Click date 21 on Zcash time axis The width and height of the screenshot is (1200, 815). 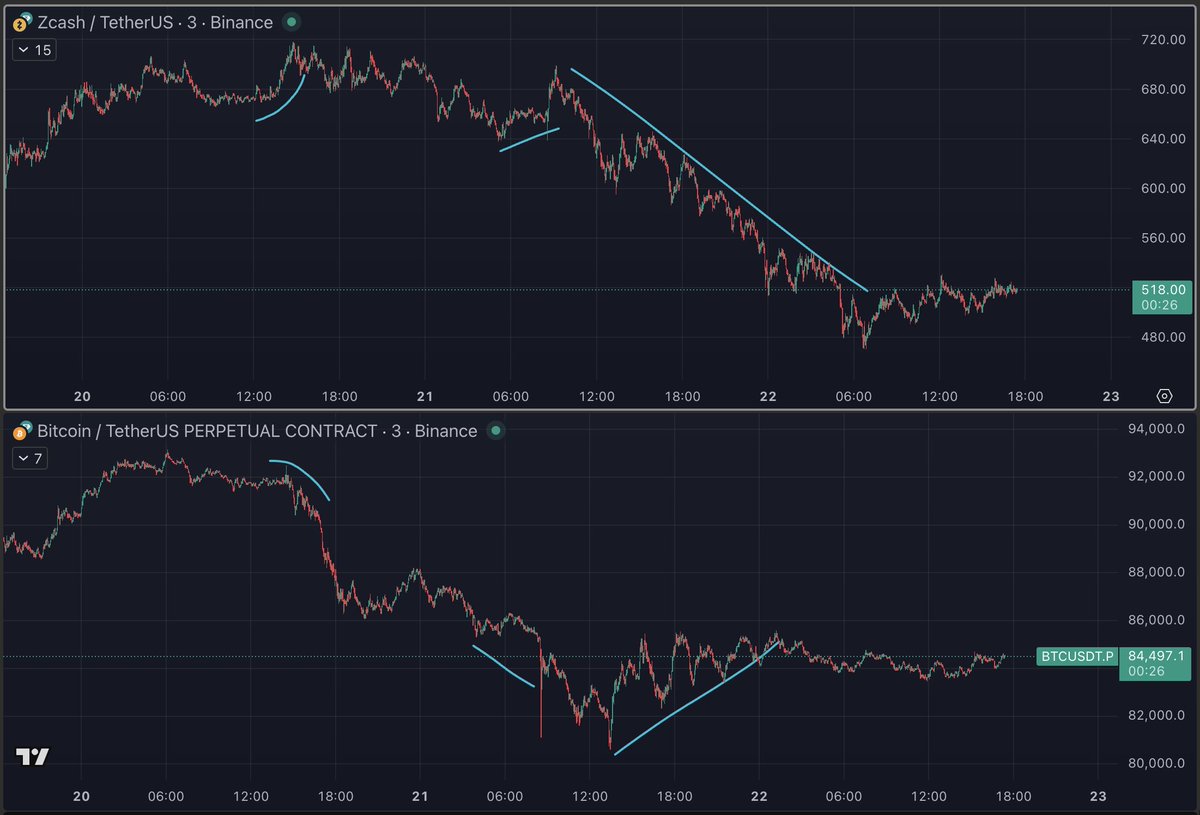(425, 396)
